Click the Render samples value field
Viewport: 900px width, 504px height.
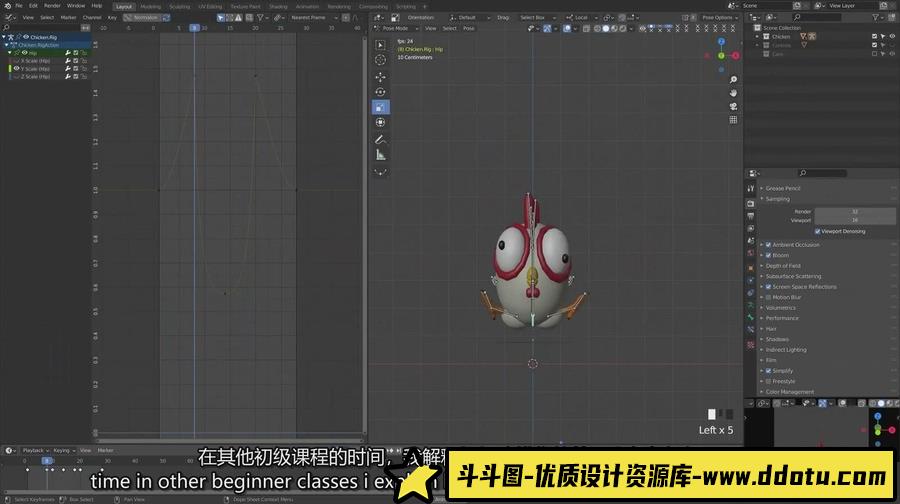[x=855, y=212]
